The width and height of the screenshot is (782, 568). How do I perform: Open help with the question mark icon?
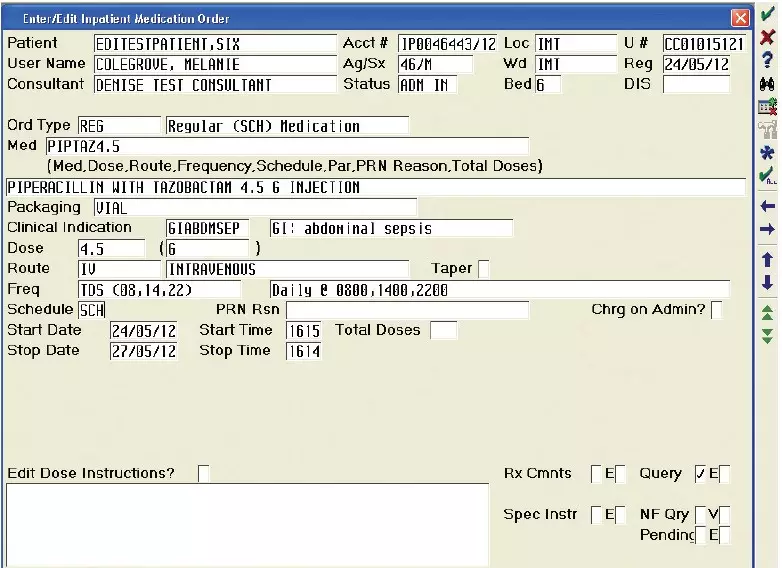(x=767, y=59)
